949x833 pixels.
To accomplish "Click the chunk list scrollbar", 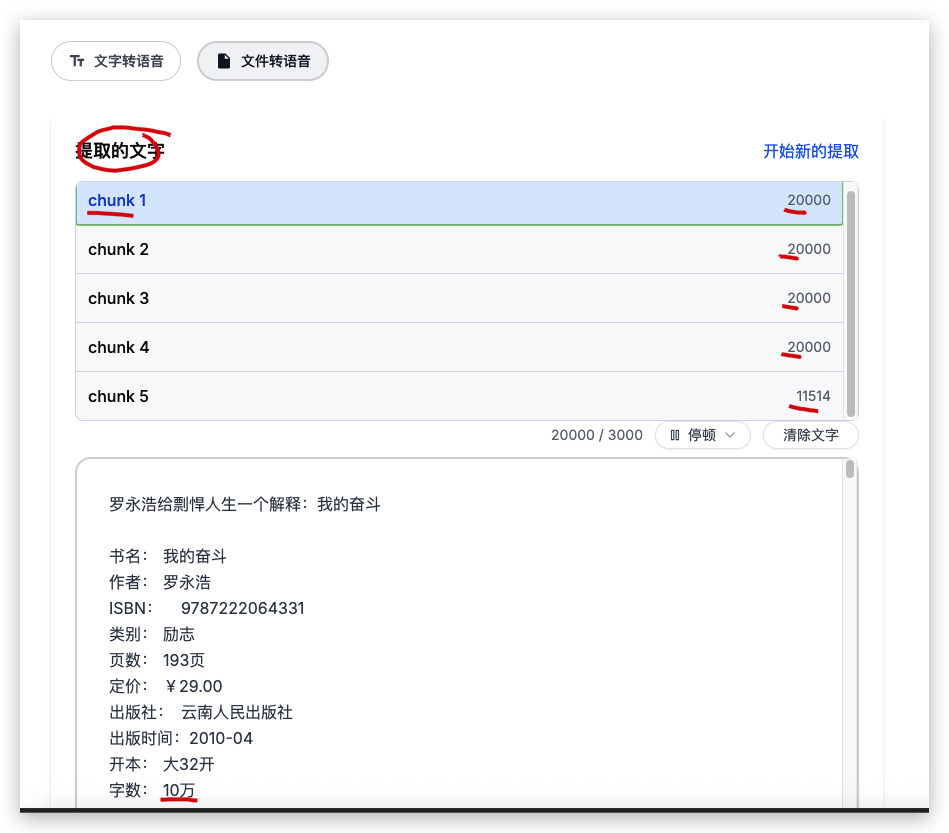I will click(850, 304).
